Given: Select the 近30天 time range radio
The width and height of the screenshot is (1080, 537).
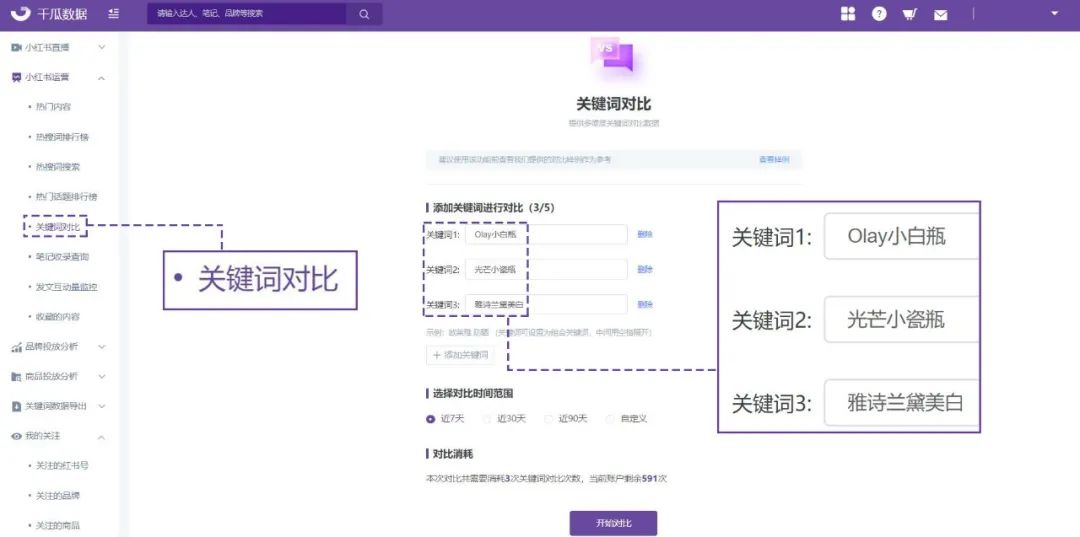Looking at the screenshot, I should 487,419.
